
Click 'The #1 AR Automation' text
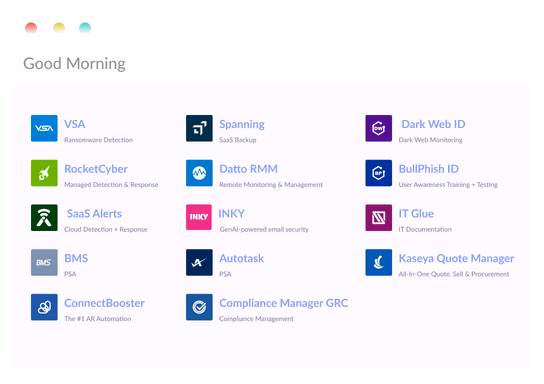pyautogui.click(x=98, y=319)
